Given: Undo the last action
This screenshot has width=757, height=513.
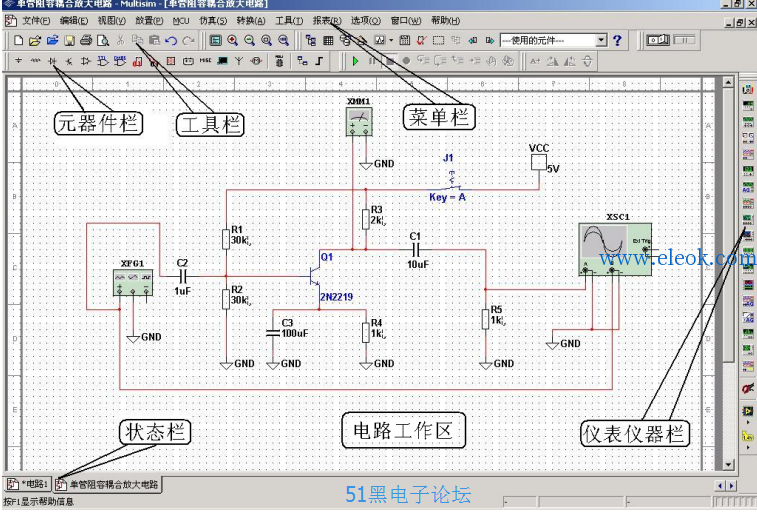Looking at the screenshot, I should click(171, 41).
